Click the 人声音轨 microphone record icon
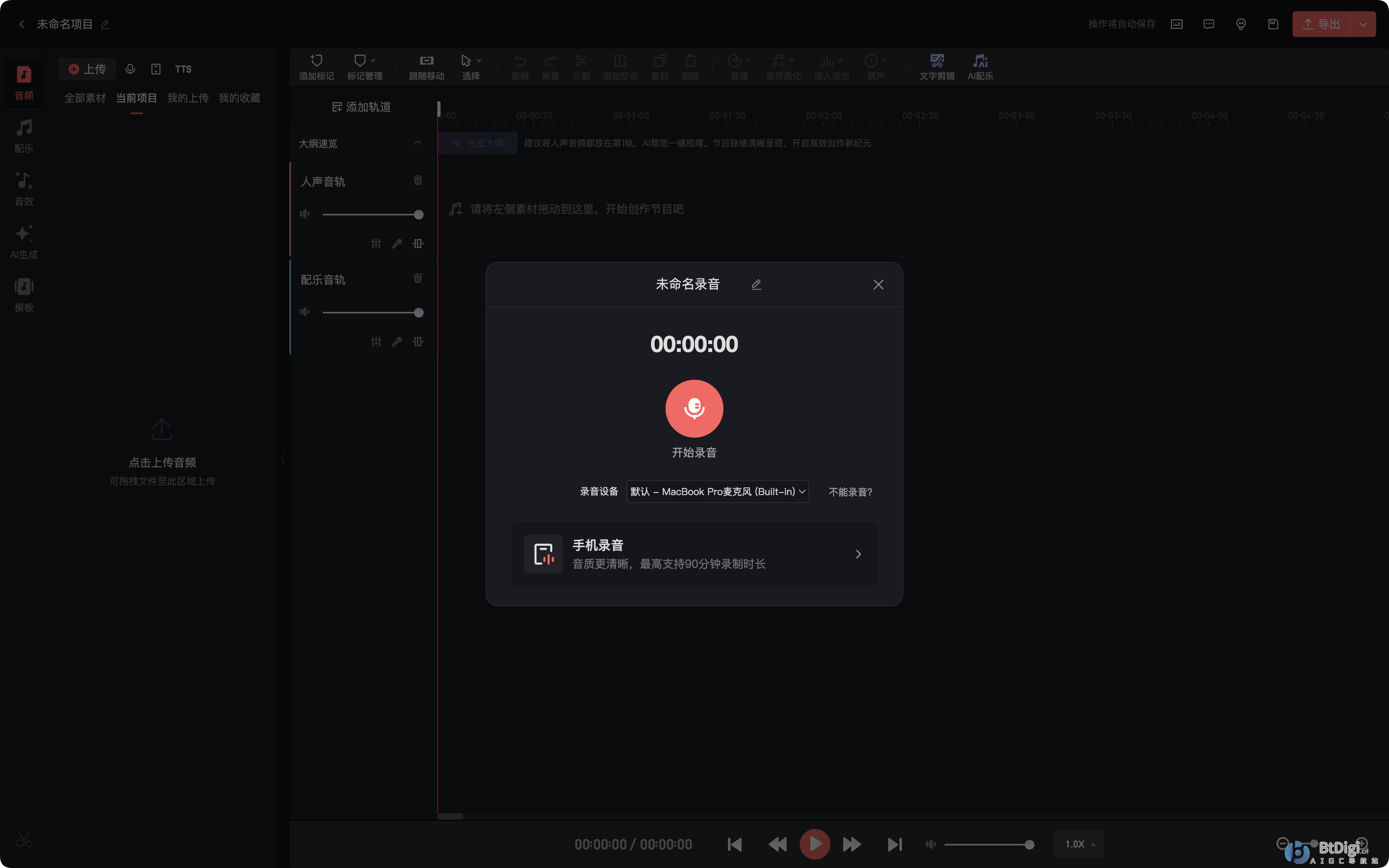1389x868 pixels. pyautogui.click(x=397, y=244)
